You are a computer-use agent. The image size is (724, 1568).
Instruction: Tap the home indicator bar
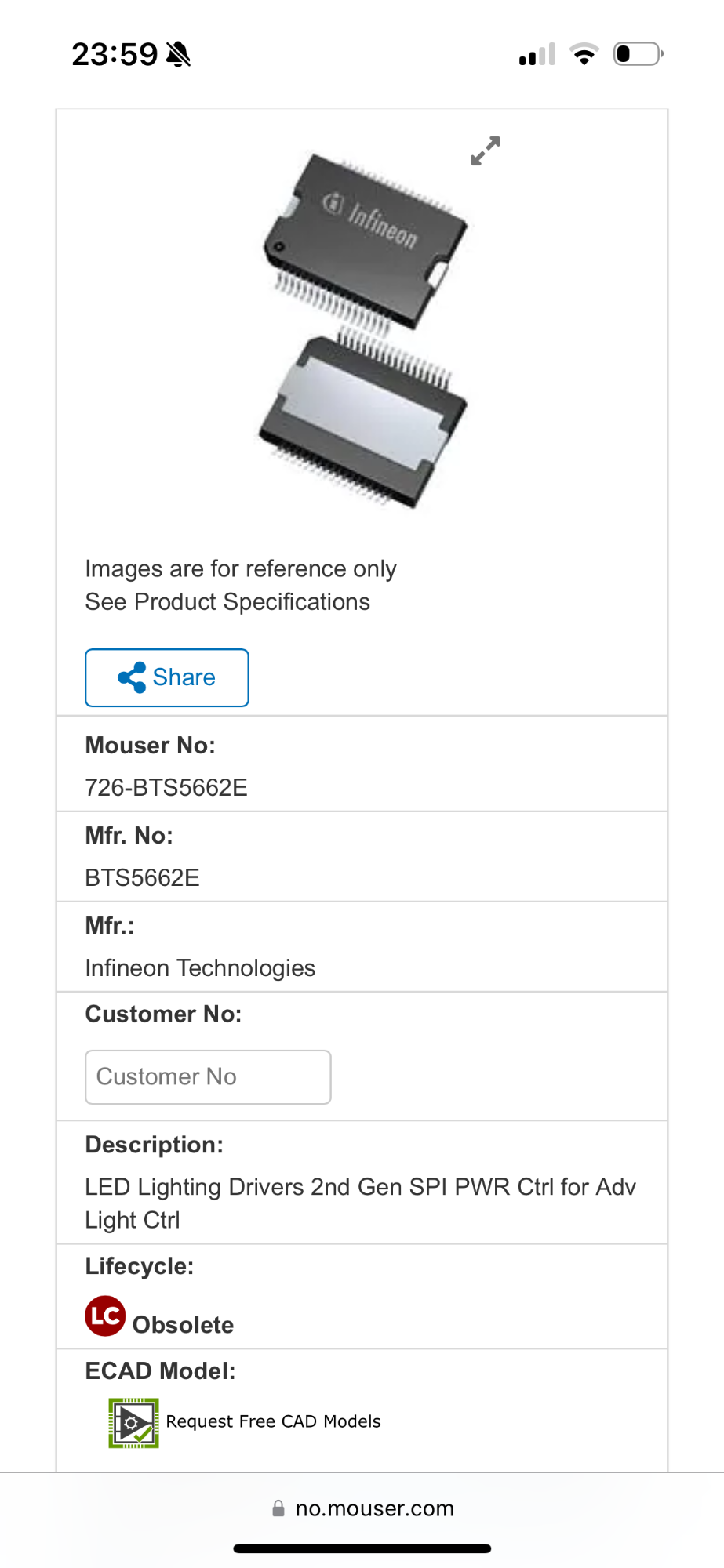362,1548
